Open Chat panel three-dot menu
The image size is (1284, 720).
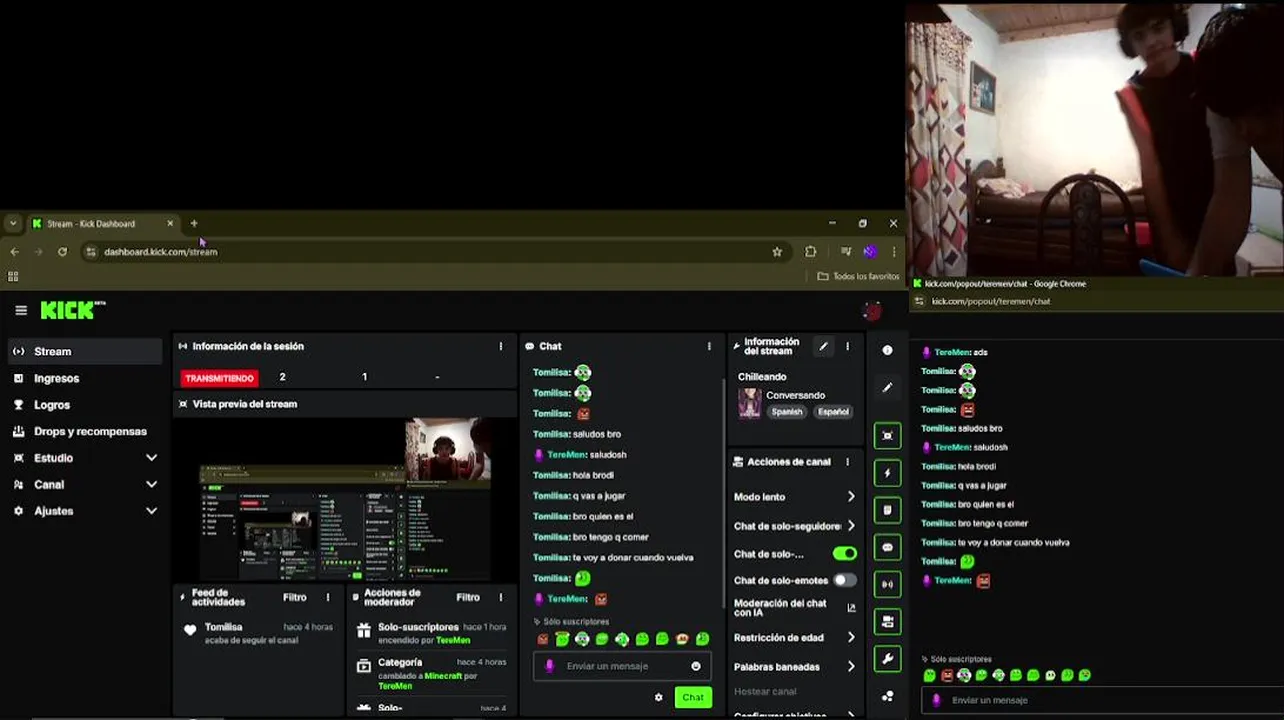[709, 346]
